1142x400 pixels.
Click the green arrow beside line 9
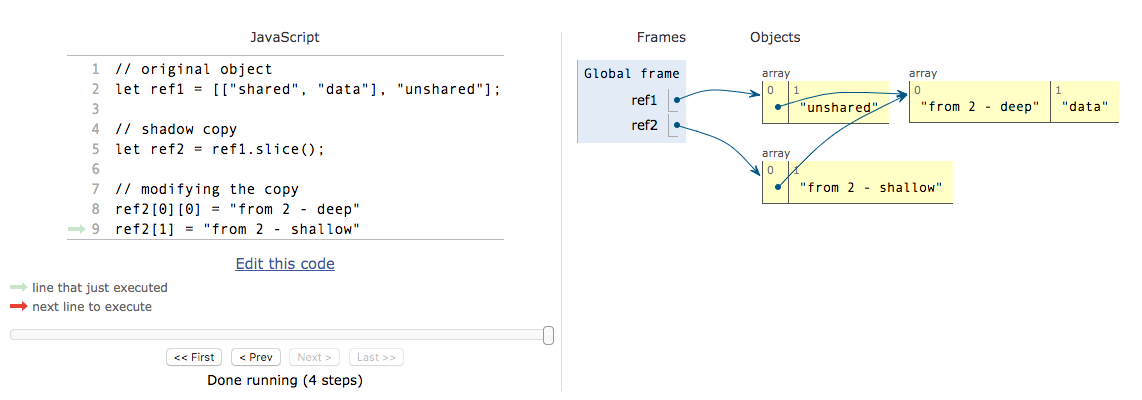(x=76, y=230)
